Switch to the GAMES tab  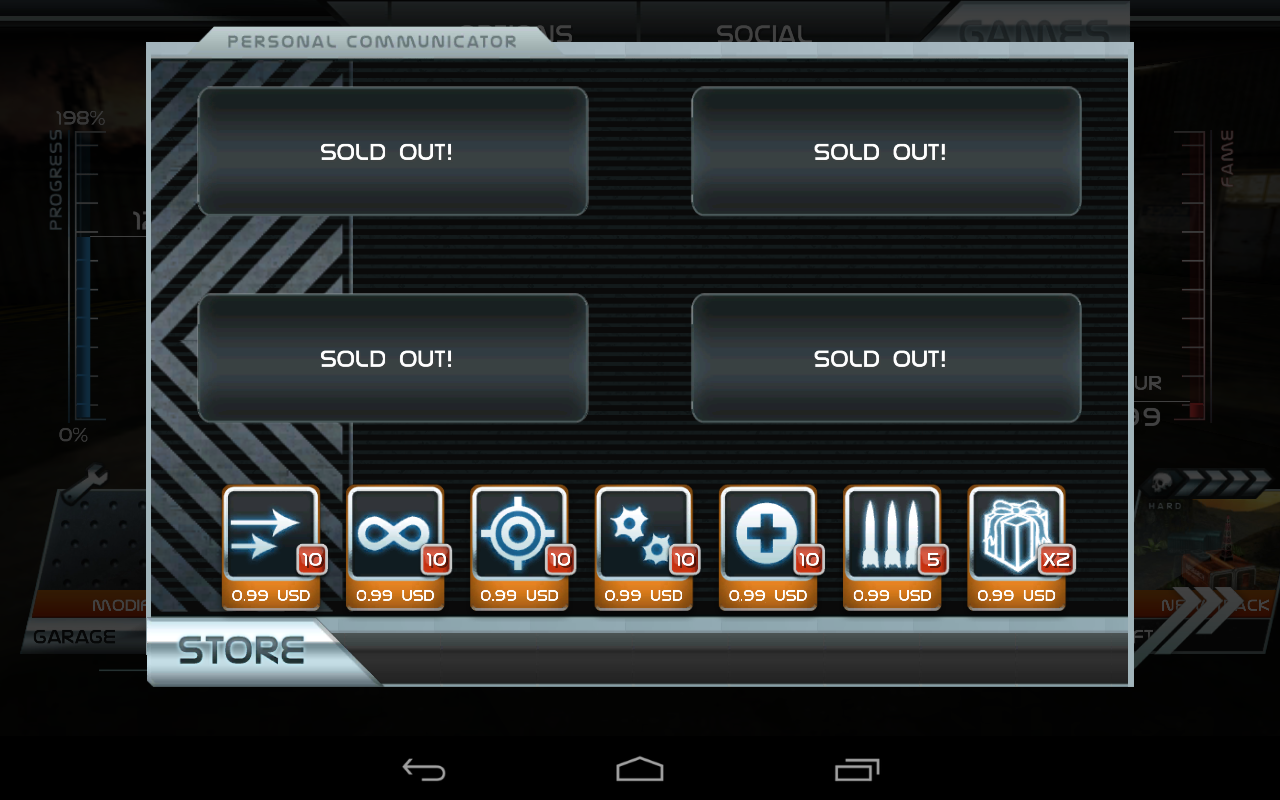[1034, 28]
